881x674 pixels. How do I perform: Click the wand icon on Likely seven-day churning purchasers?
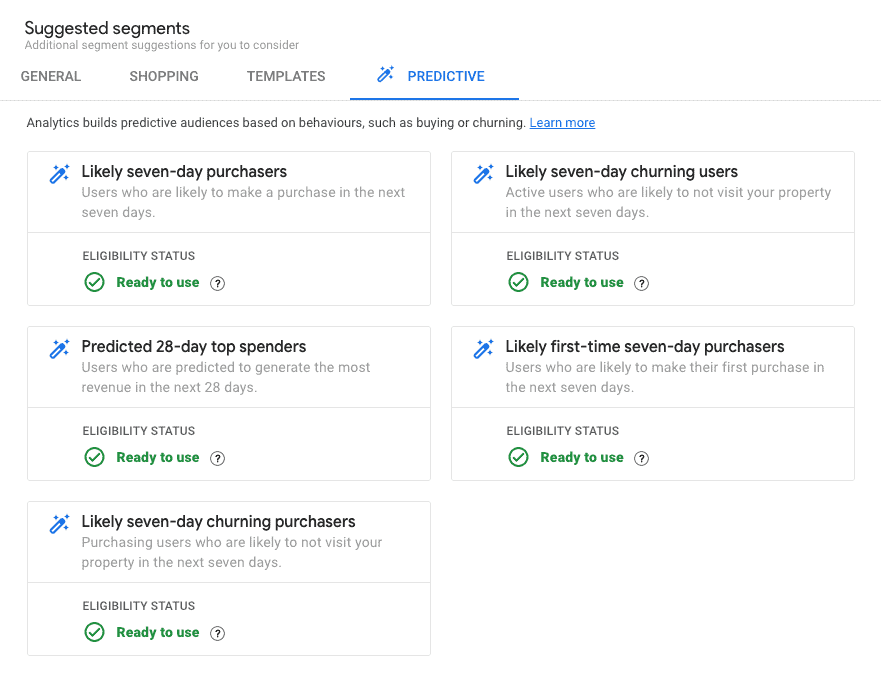[59, 523]
